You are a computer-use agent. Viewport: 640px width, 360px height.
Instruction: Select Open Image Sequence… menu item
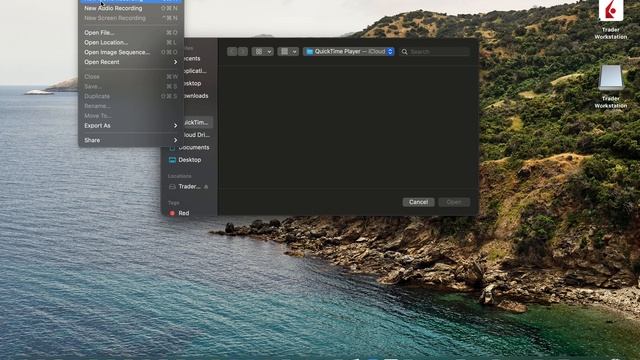point(131,52)
